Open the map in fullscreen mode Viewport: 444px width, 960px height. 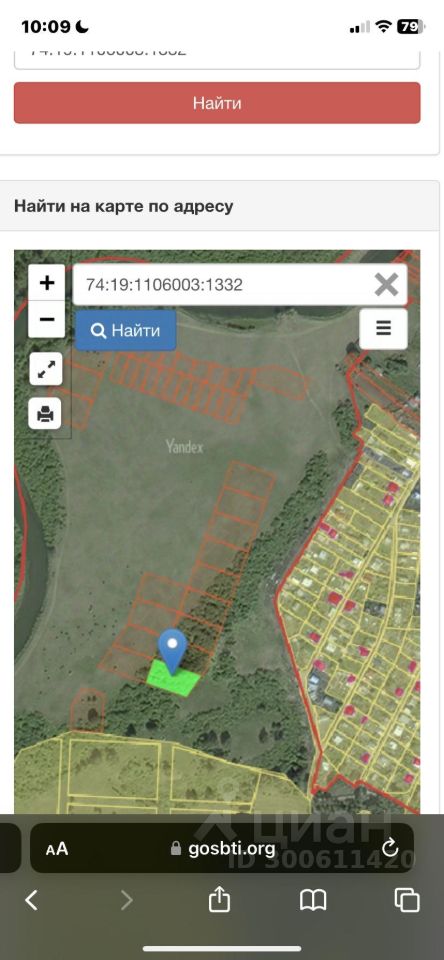(46, 369)
